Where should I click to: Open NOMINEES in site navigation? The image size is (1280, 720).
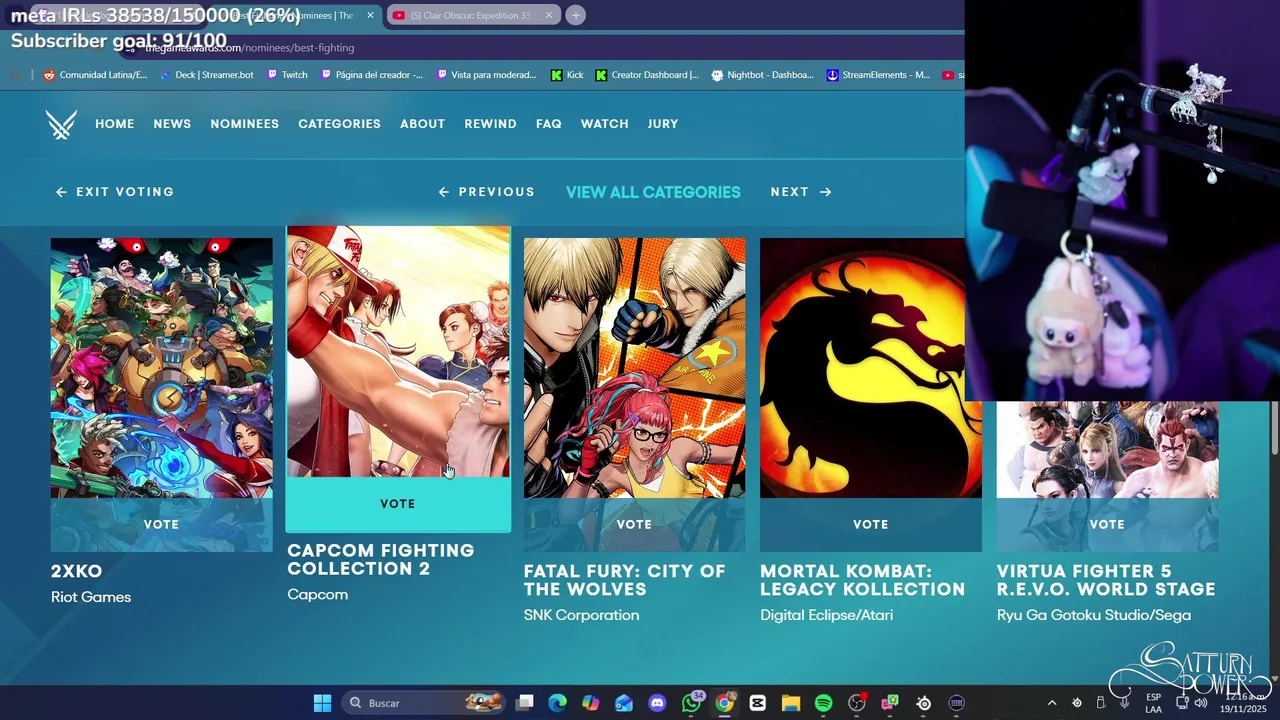click(245, 124)
